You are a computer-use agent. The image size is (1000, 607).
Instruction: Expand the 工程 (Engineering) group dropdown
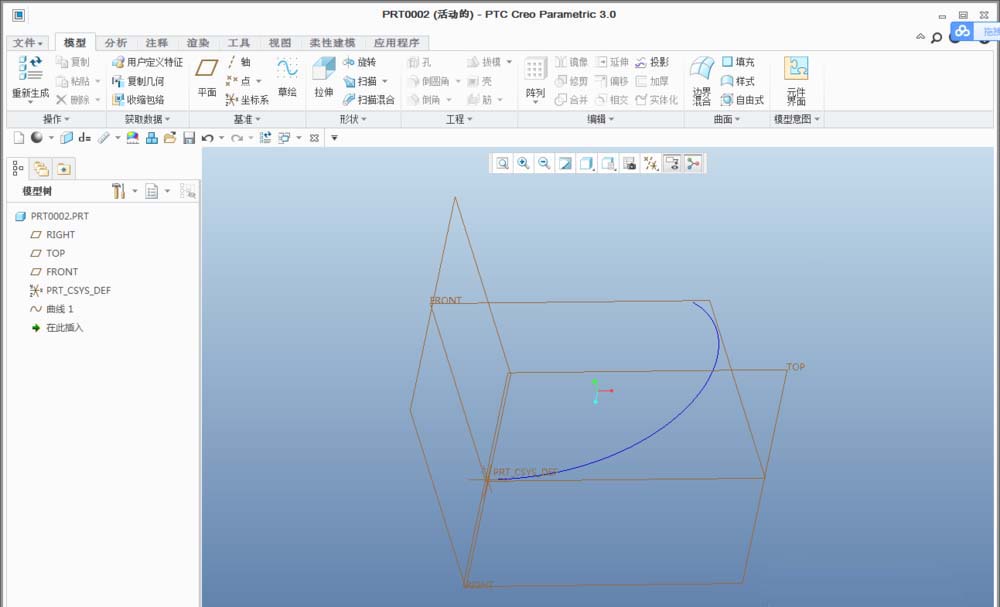[459, 119]
